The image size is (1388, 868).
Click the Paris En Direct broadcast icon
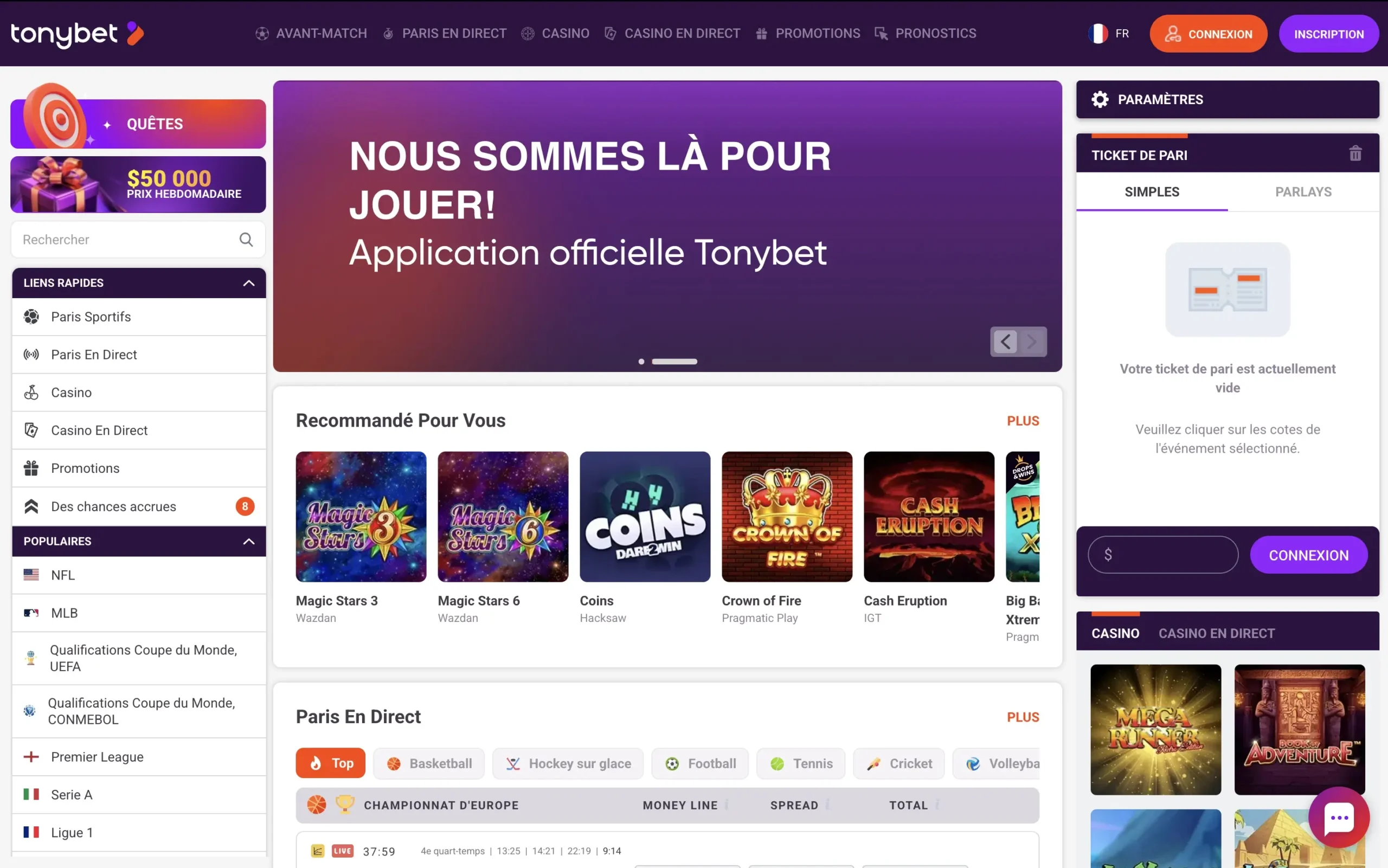(x=31, y=354)
